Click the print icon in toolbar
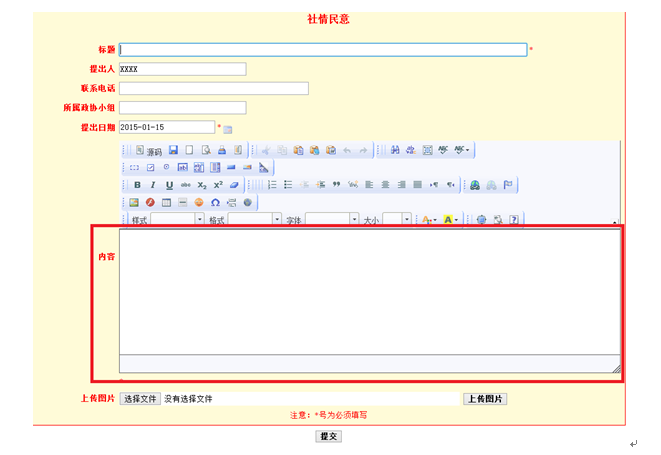 222,151
